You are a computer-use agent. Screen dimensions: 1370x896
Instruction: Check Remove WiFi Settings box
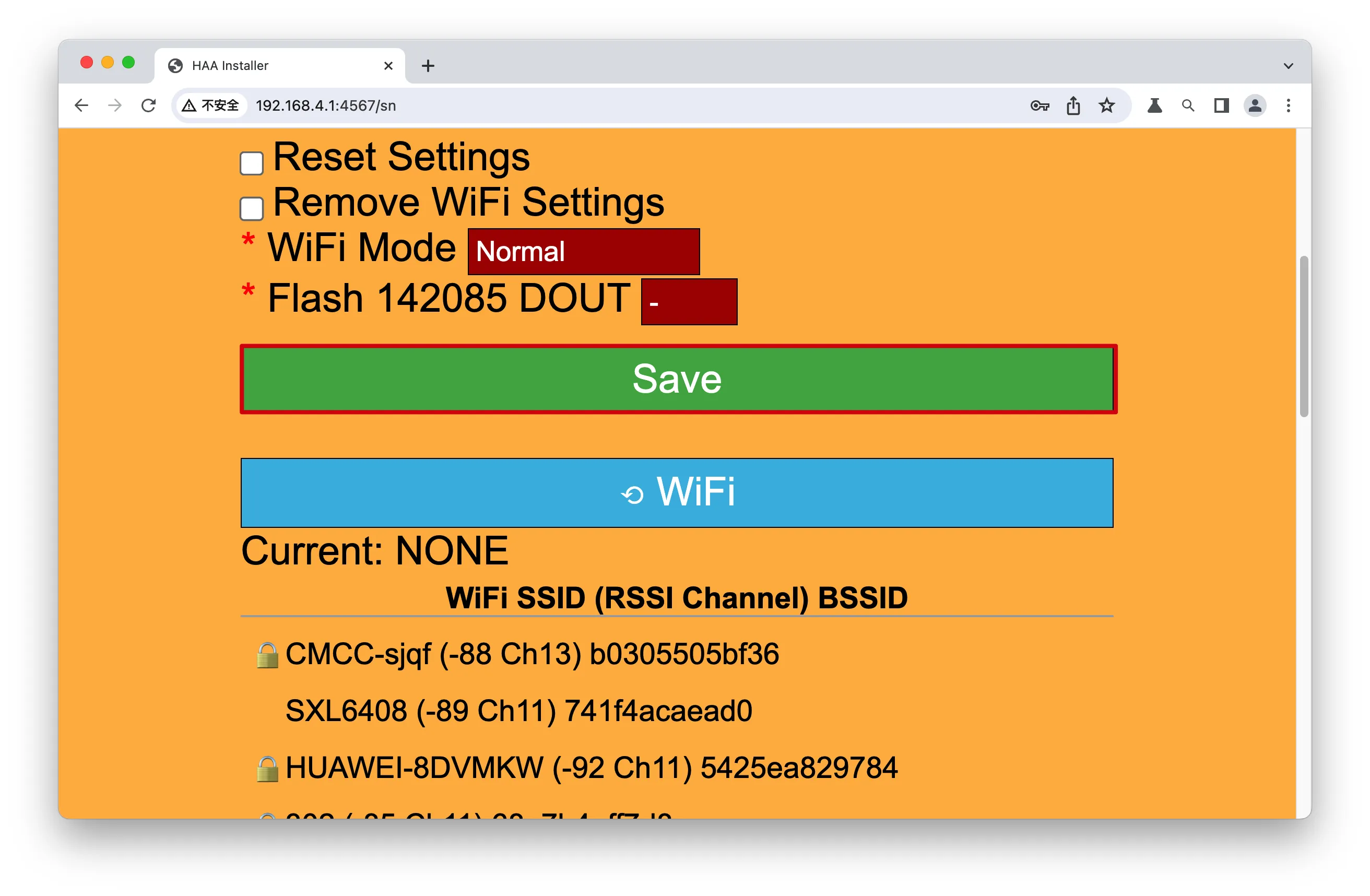(252, 208)
